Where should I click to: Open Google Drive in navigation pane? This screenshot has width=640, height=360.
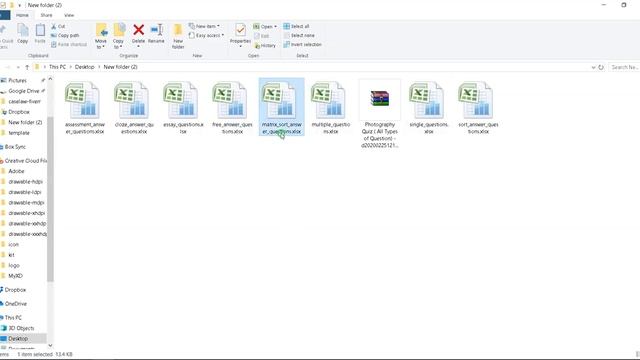(23, 91)
